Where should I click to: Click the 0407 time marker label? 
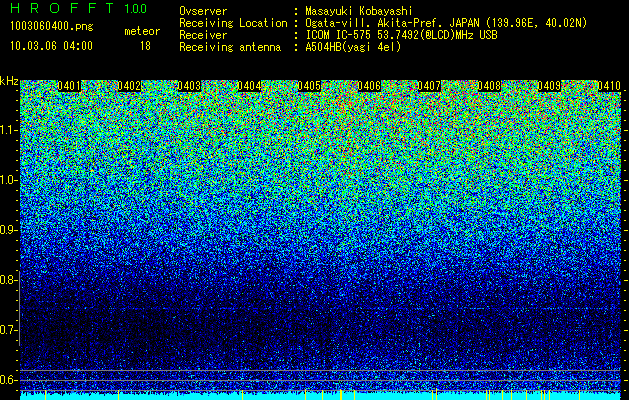point(429,86)
